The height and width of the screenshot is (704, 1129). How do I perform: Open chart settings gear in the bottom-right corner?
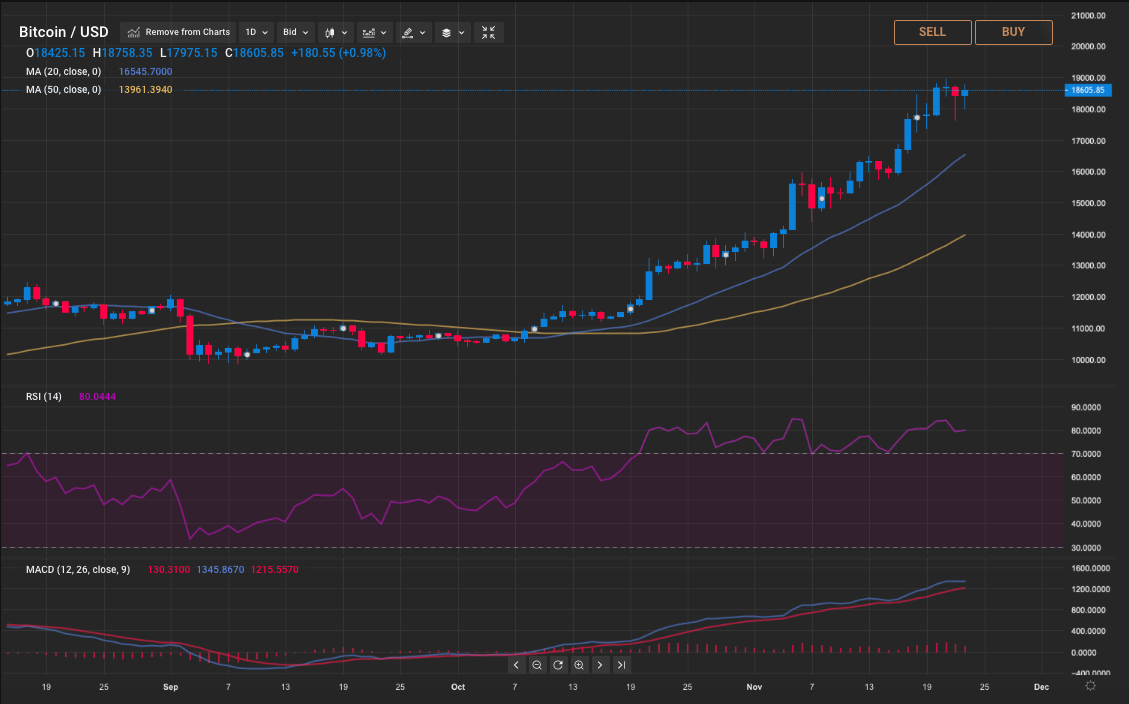pos(1090,686)
